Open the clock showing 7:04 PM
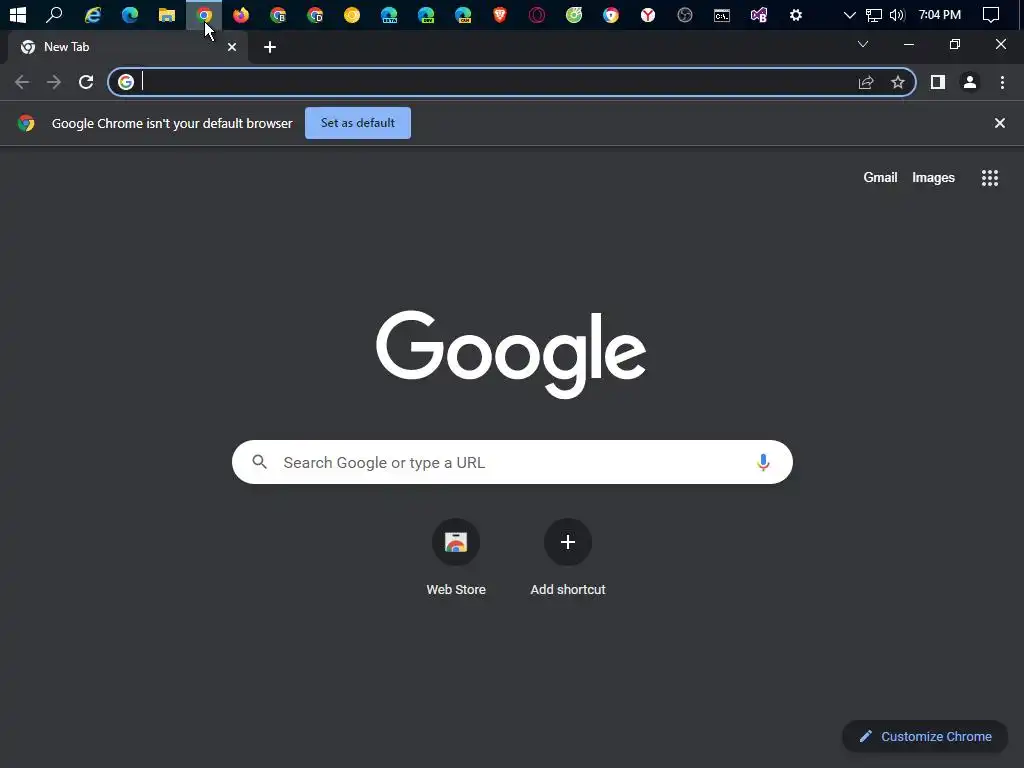Viewport: 1024px width, 768px height. (x=940, y=14)
